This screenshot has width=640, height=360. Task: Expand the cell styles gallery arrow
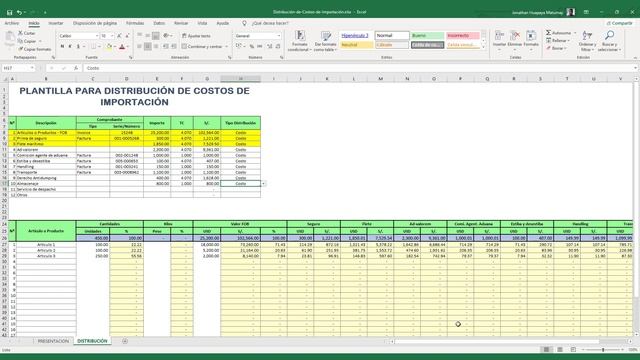coord(484,48)
